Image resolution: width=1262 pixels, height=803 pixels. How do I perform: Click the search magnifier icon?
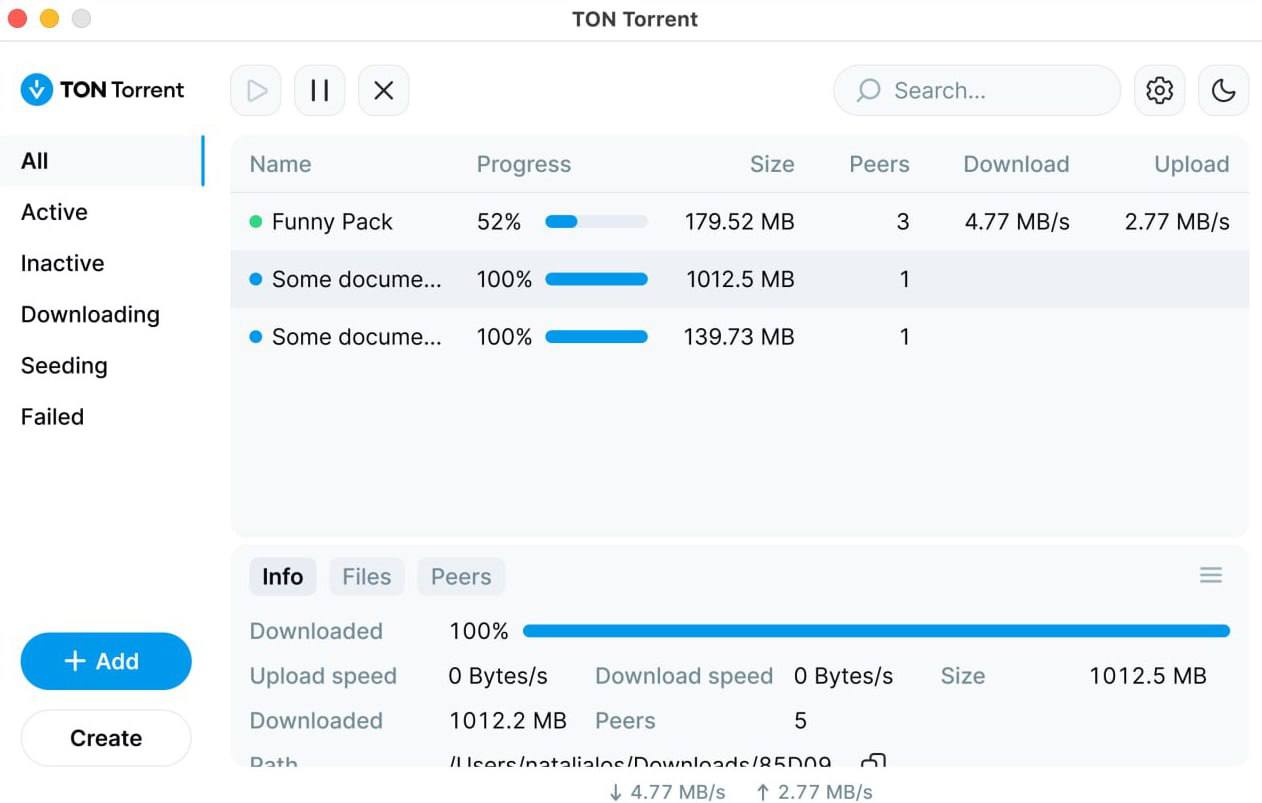[x=869, y=91]
